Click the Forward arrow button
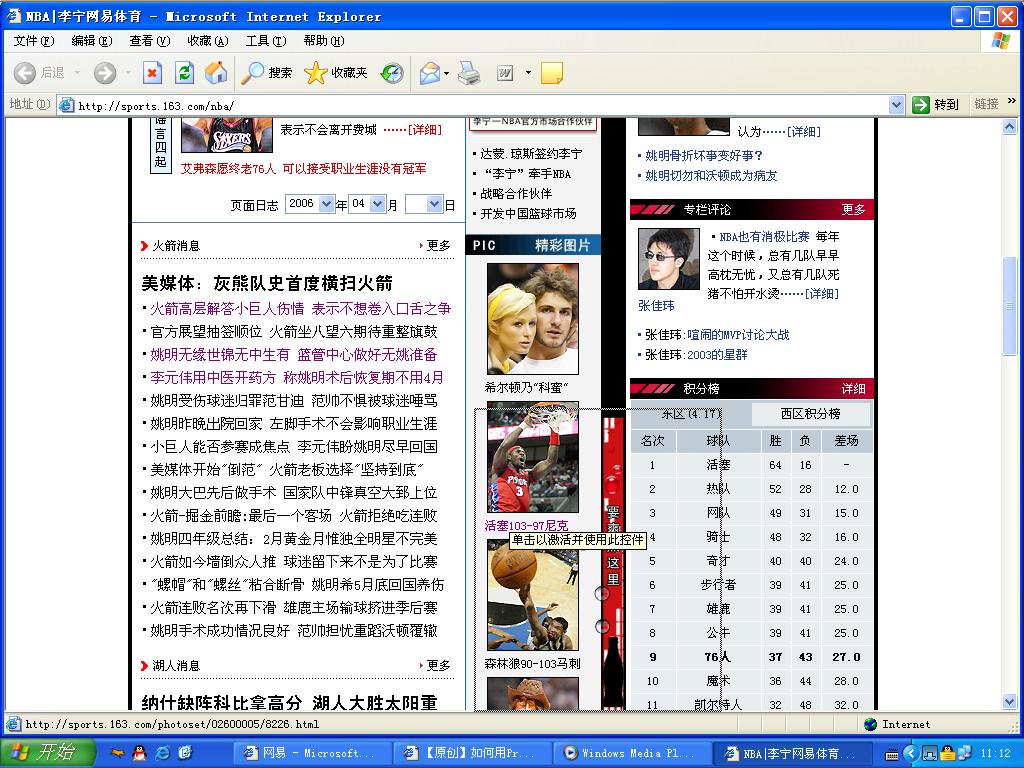Image resolution: width=1024 pixels, height=768 pixels. point(104,72)
